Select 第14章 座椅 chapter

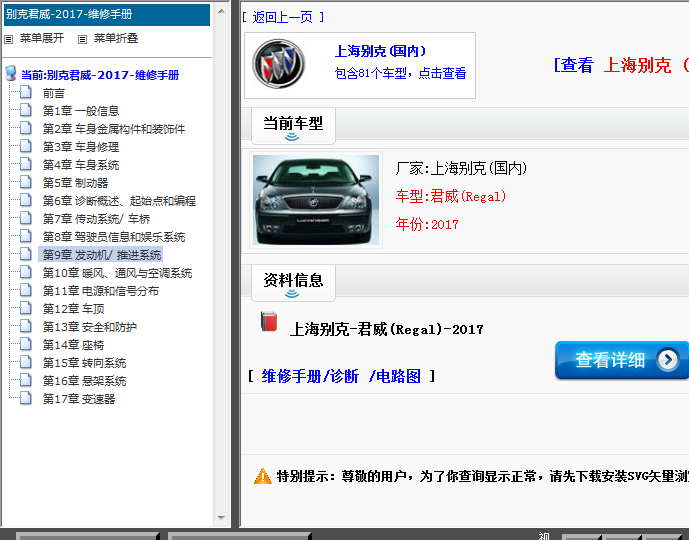tap(73, 345)
